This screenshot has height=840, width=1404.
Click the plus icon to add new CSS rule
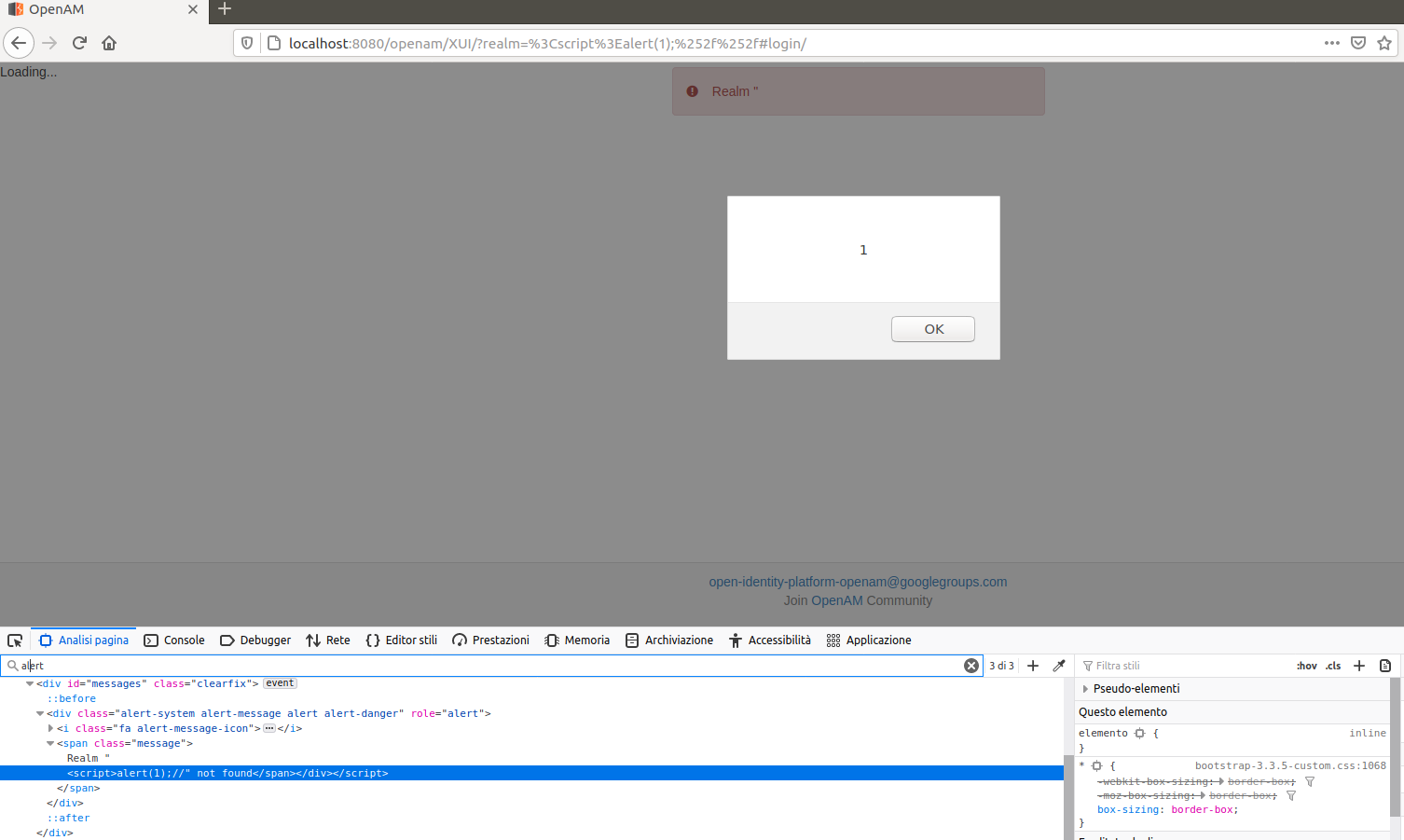(1358, 666)
